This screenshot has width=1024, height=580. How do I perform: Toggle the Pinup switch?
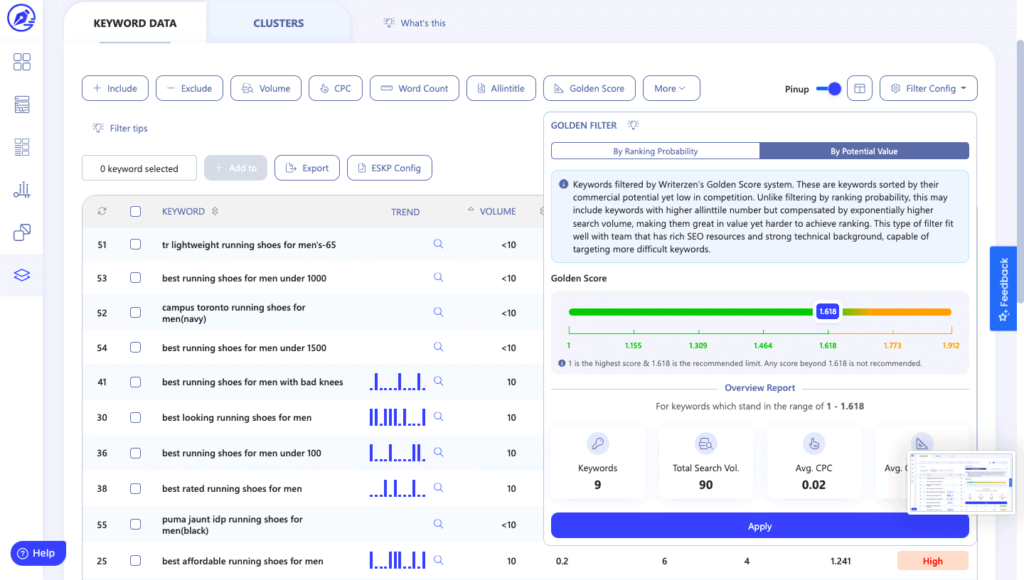828,89
